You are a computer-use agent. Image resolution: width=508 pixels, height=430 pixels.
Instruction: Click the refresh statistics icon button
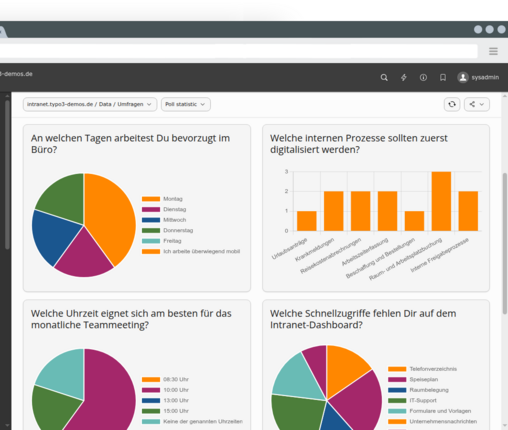tap(452, 104)
